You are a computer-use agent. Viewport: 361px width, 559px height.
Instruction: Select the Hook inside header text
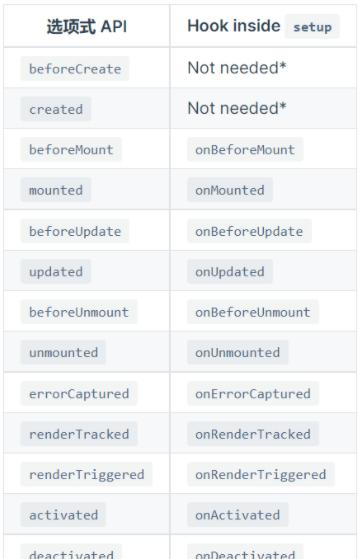[234, 26]
